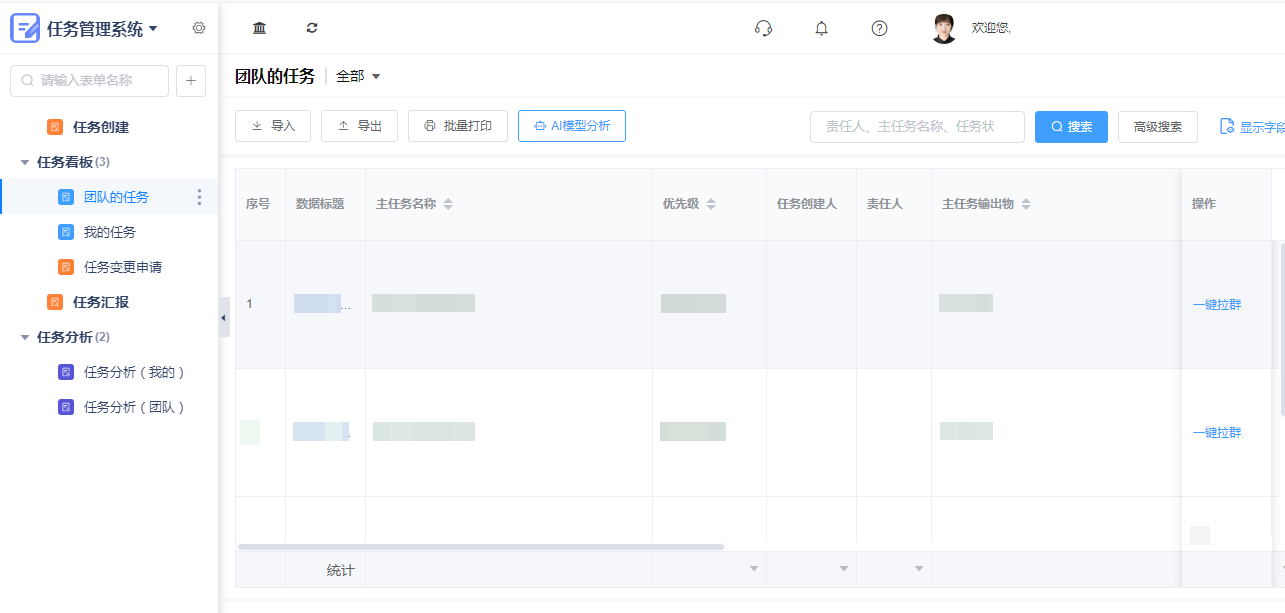
Task: Click the plus button beside form search
Action: (x=191, y=81)
